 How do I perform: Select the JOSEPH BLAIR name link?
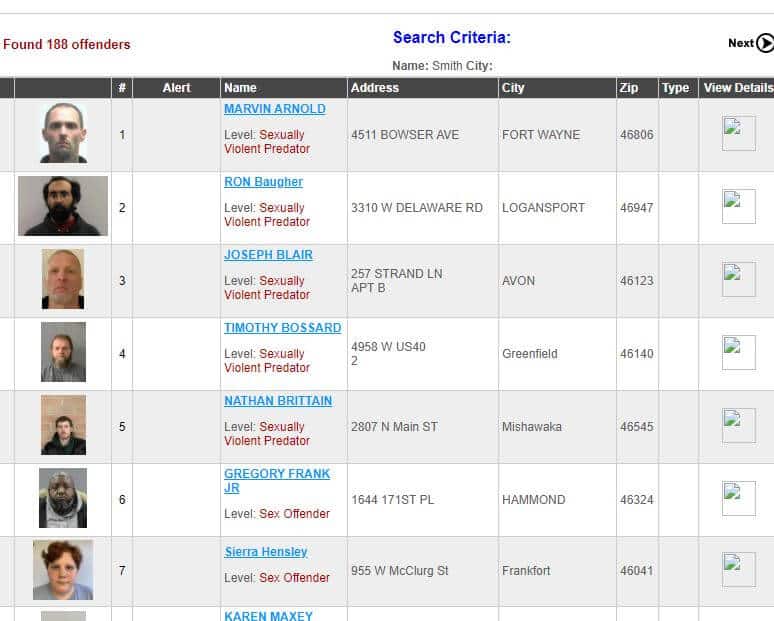(268, 255)
